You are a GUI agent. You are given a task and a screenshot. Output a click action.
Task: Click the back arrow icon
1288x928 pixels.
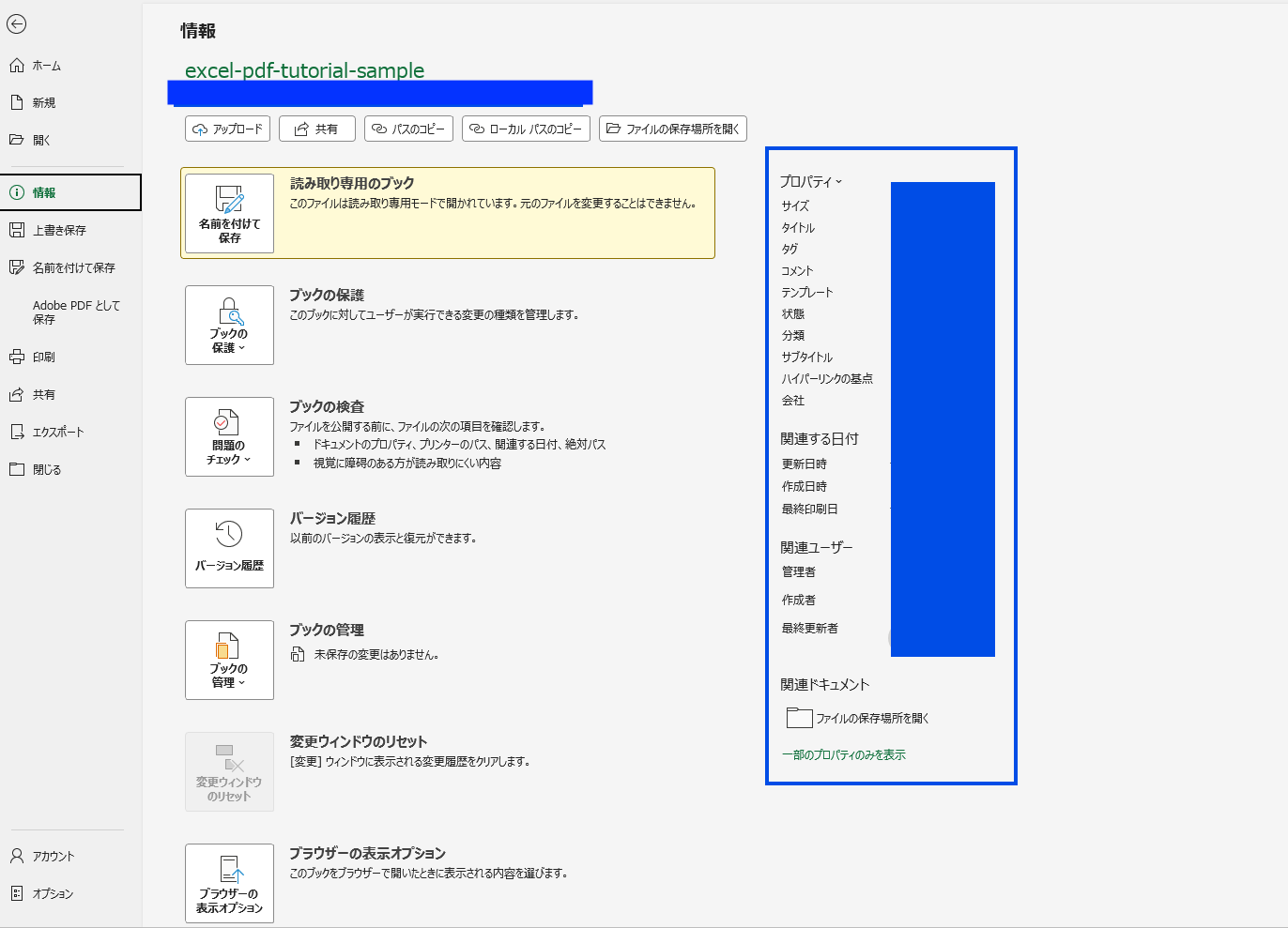(17, 24)
